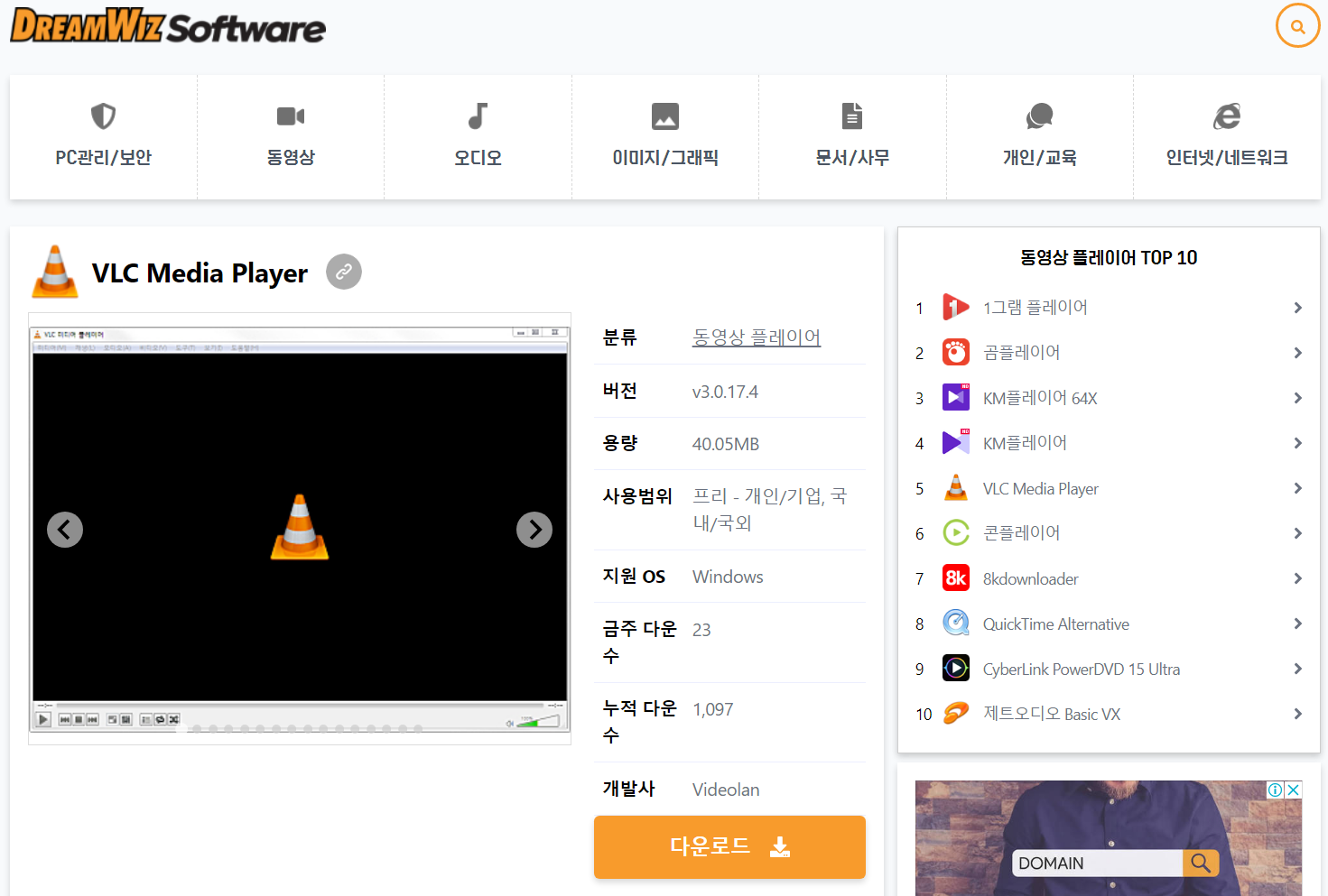Open the 오디오 category tab
This screenshot has width=1328, height=896.
point(478,137)
